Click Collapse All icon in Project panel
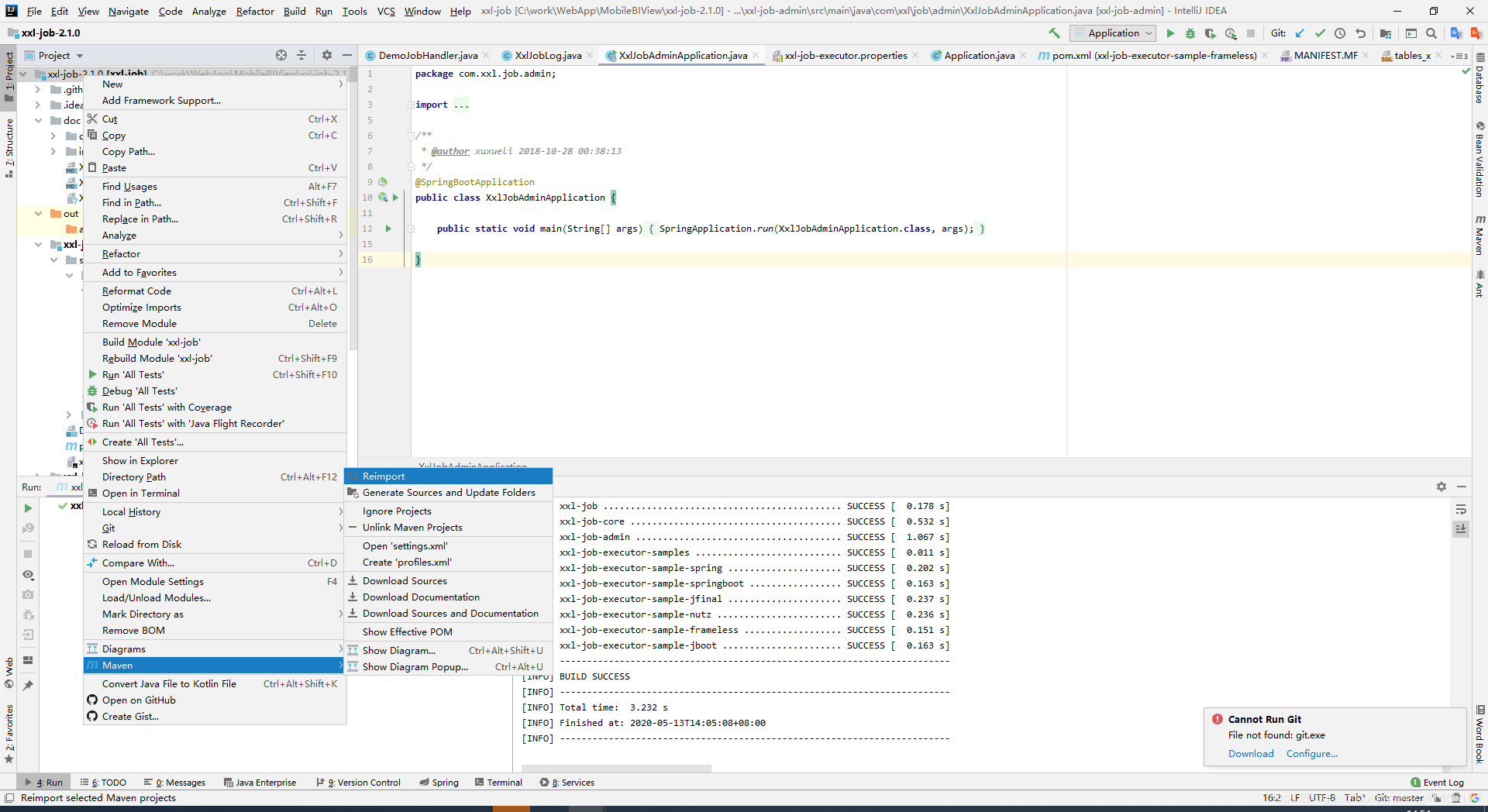 tap(301, 55)
